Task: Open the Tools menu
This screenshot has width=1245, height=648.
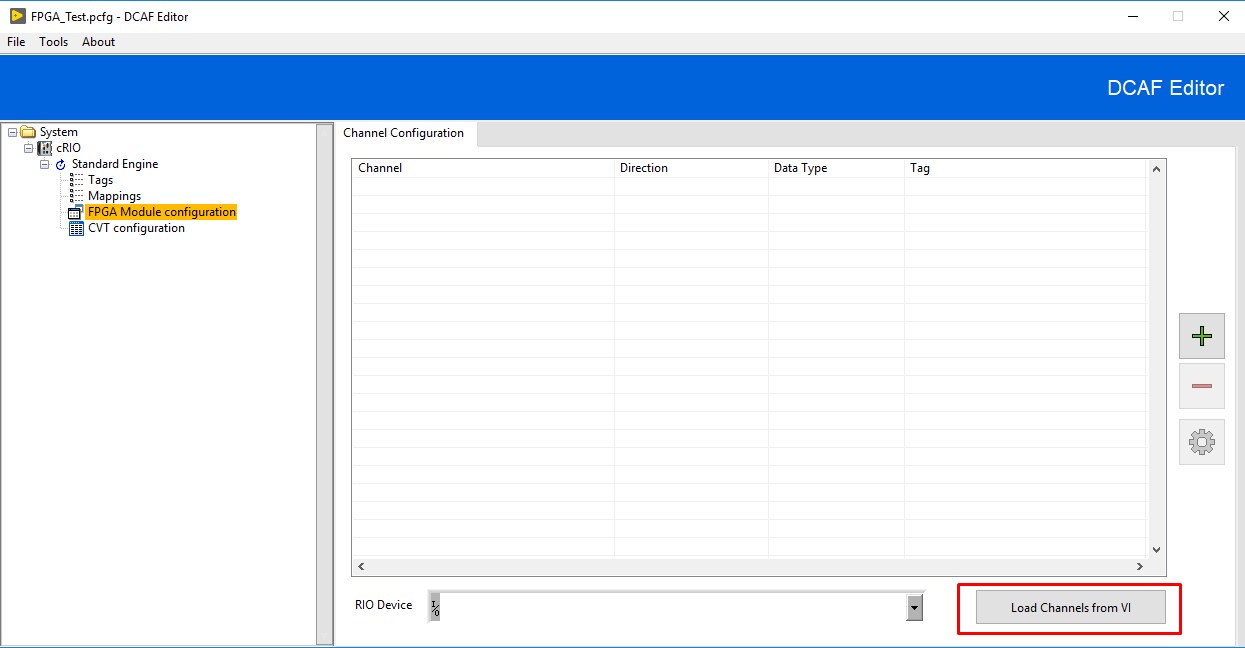Action: point(54,42)
